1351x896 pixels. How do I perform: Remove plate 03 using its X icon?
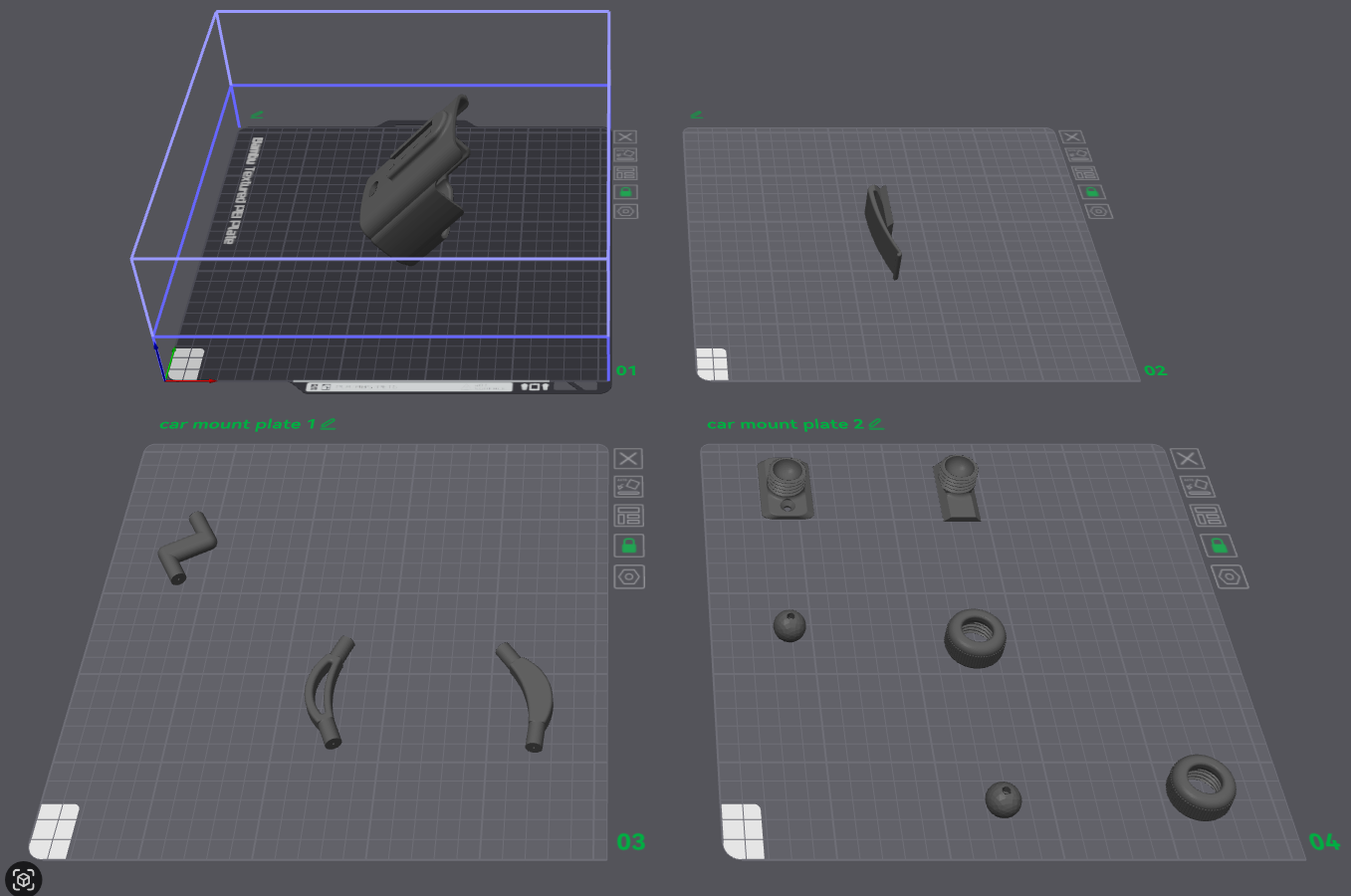click(628, 459)
